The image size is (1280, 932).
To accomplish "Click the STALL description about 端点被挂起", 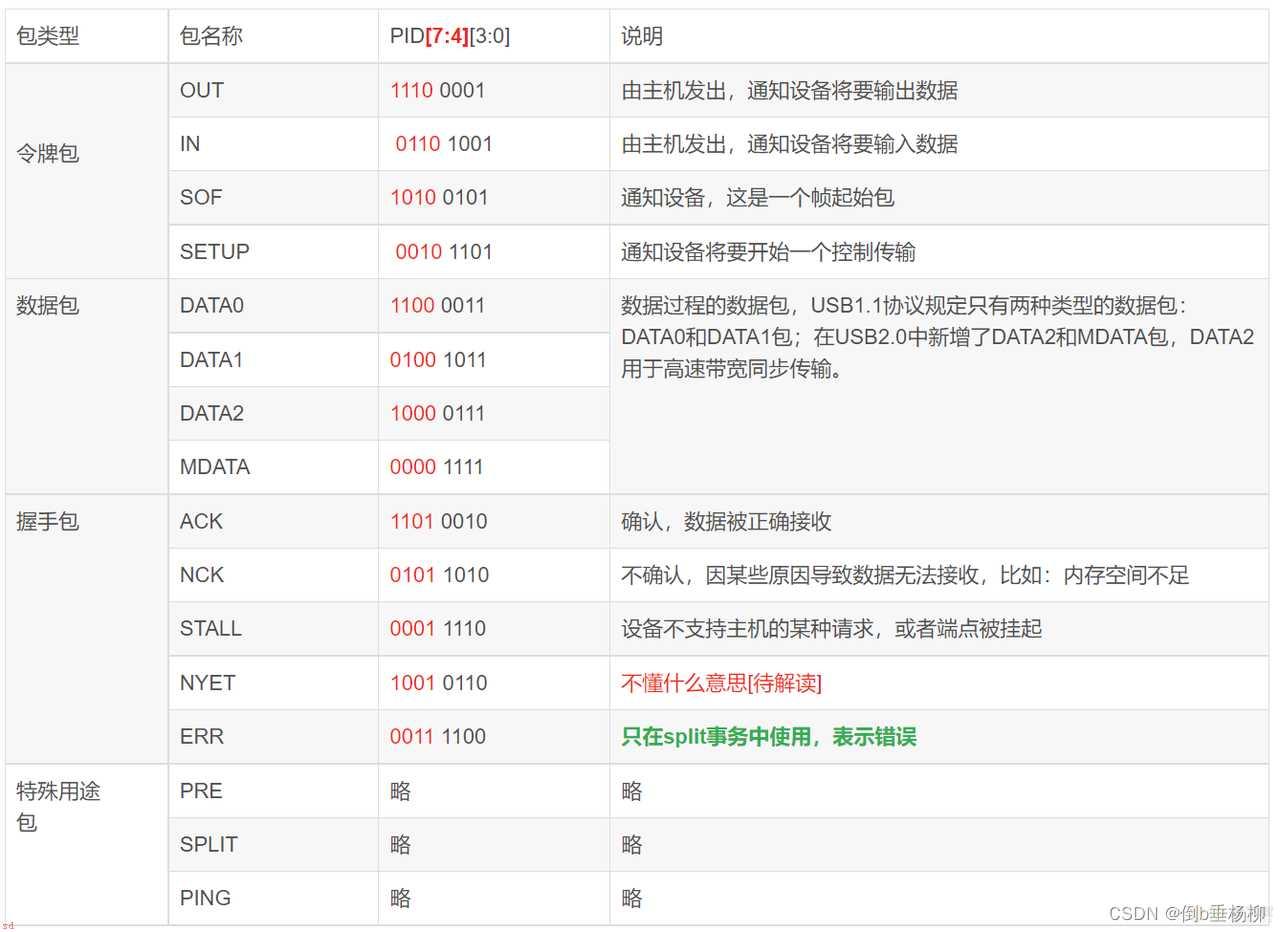I will click(831, 629).
